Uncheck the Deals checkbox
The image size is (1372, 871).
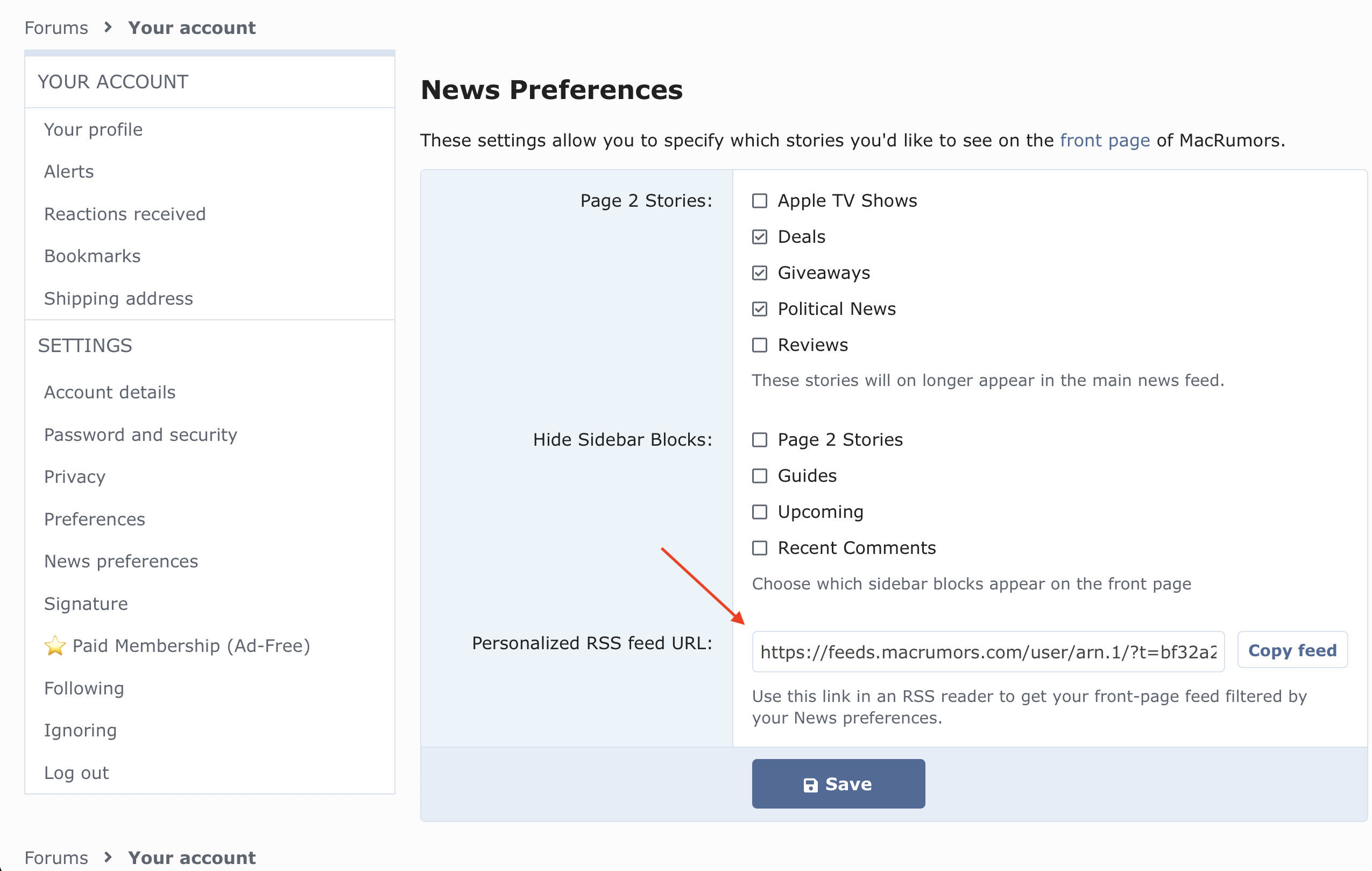click(760, 236)
